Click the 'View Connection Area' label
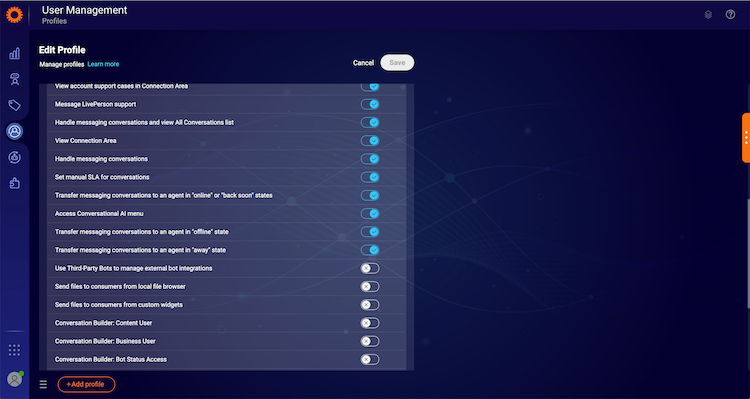The image size is (750, 399). (x=86, y=141)
